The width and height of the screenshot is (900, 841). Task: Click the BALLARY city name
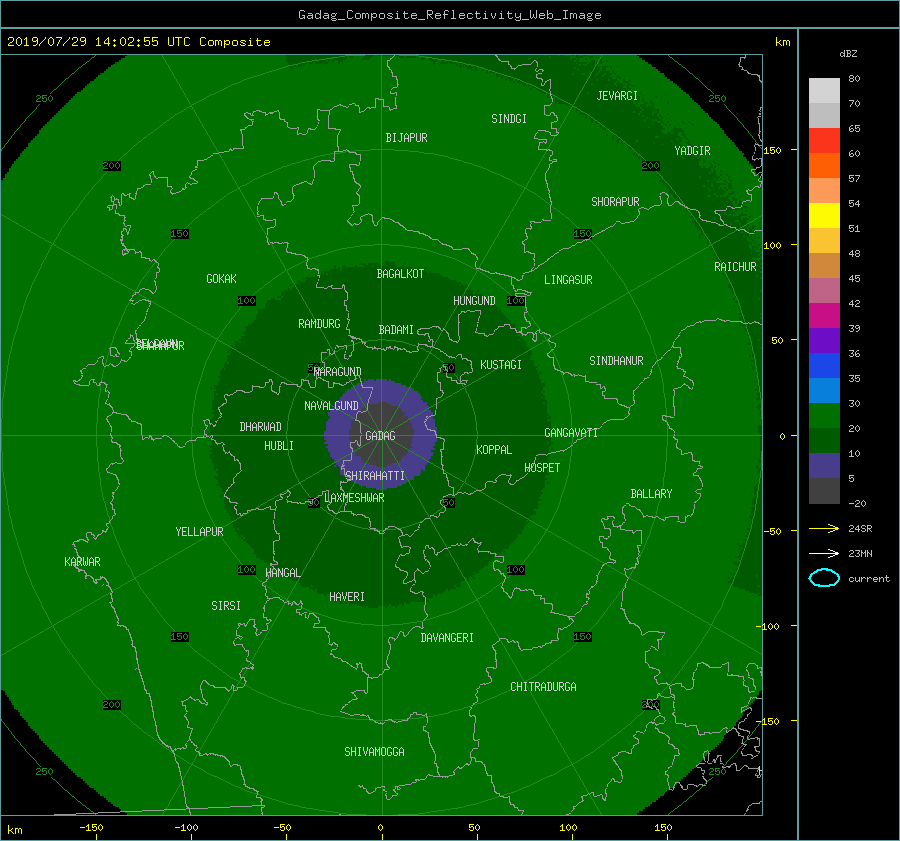click(651, 494)
